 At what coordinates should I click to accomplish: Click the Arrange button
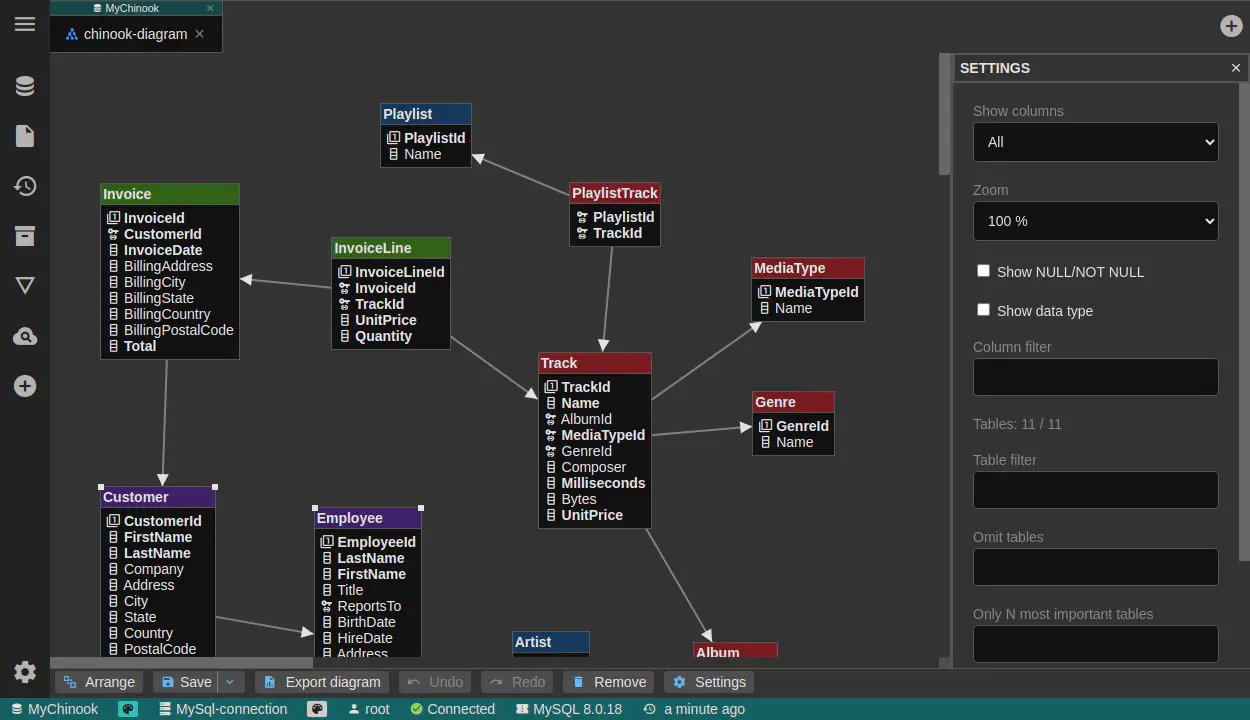click(x=98, y=681)
